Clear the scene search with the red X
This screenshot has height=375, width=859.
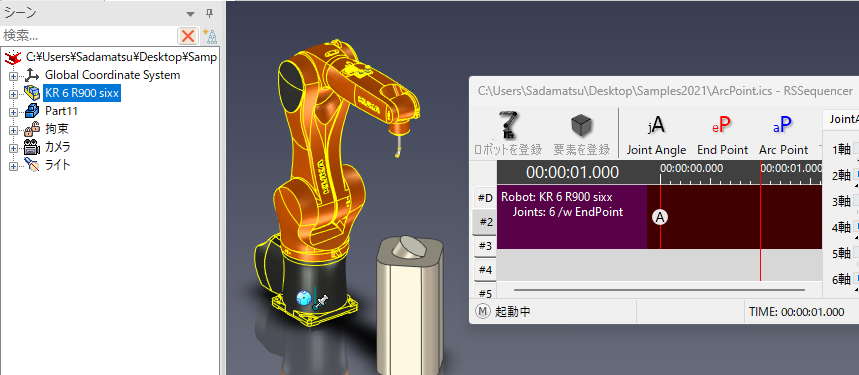pos(188,36)
